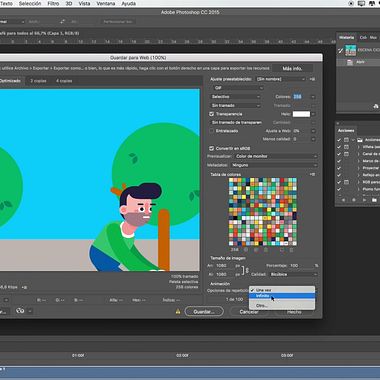Click new set folder icon in Acciones
The image size is (380, 380).
[374, 200]
